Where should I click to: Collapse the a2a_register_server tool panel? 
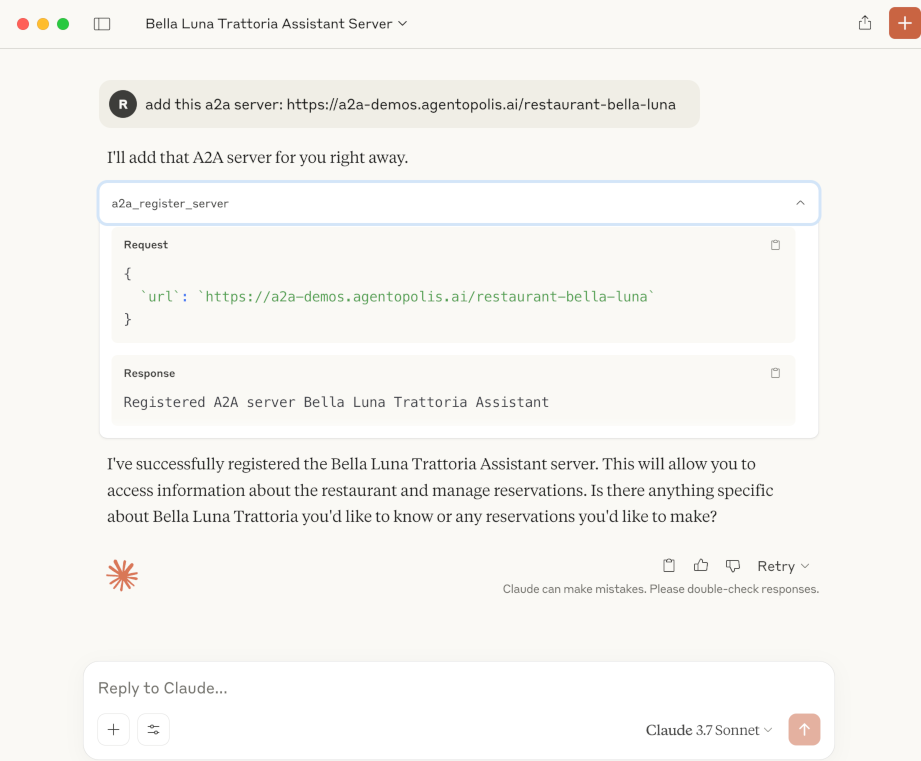(x=800, y=203)
